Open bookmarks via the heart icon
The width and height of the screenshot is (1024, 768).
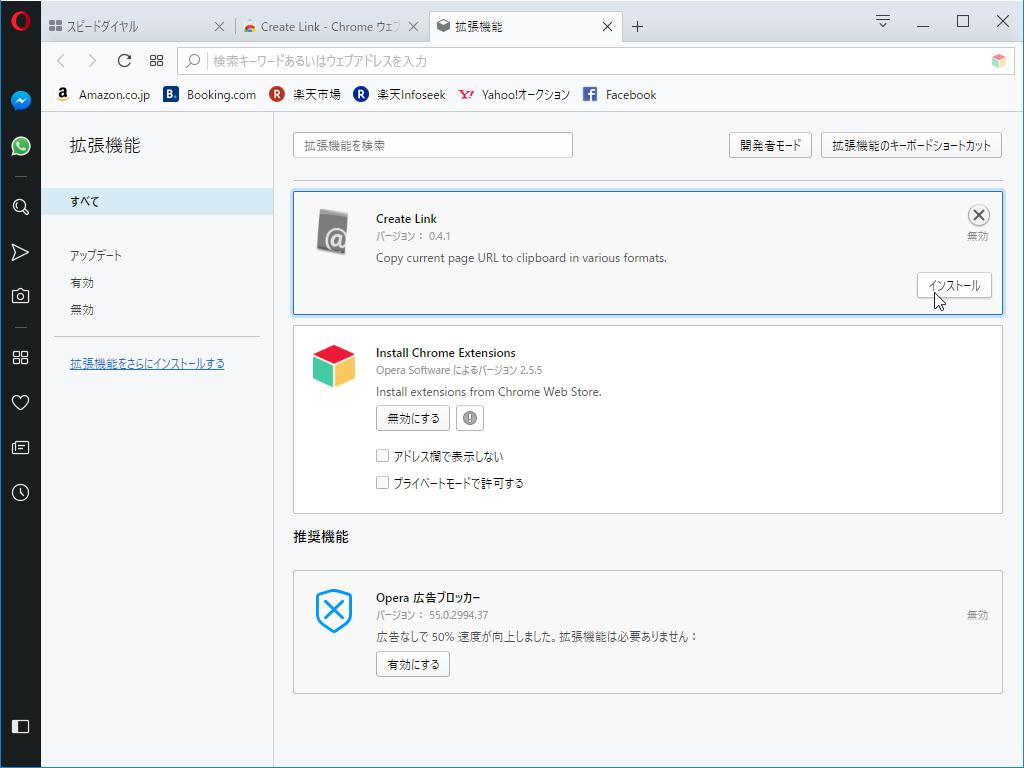coord(20,402)
